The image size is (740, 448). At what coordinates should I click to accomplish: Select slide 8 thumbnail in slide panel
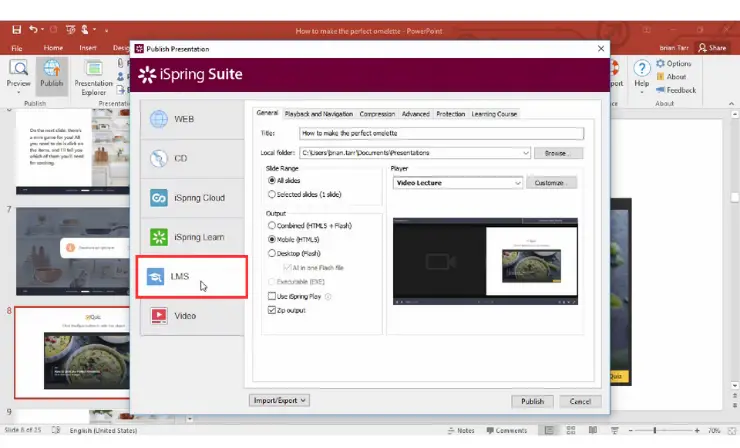click(x=72, y=352)
